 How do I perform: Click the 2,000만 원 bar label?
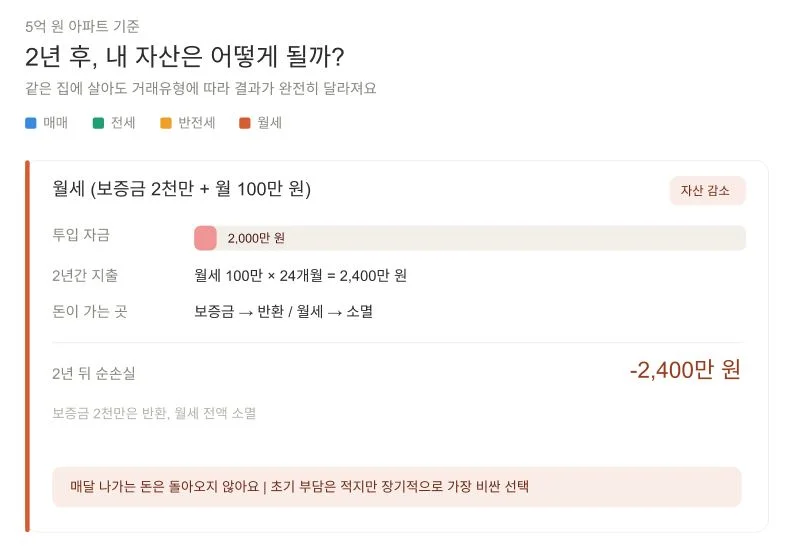tap(256, 238)
